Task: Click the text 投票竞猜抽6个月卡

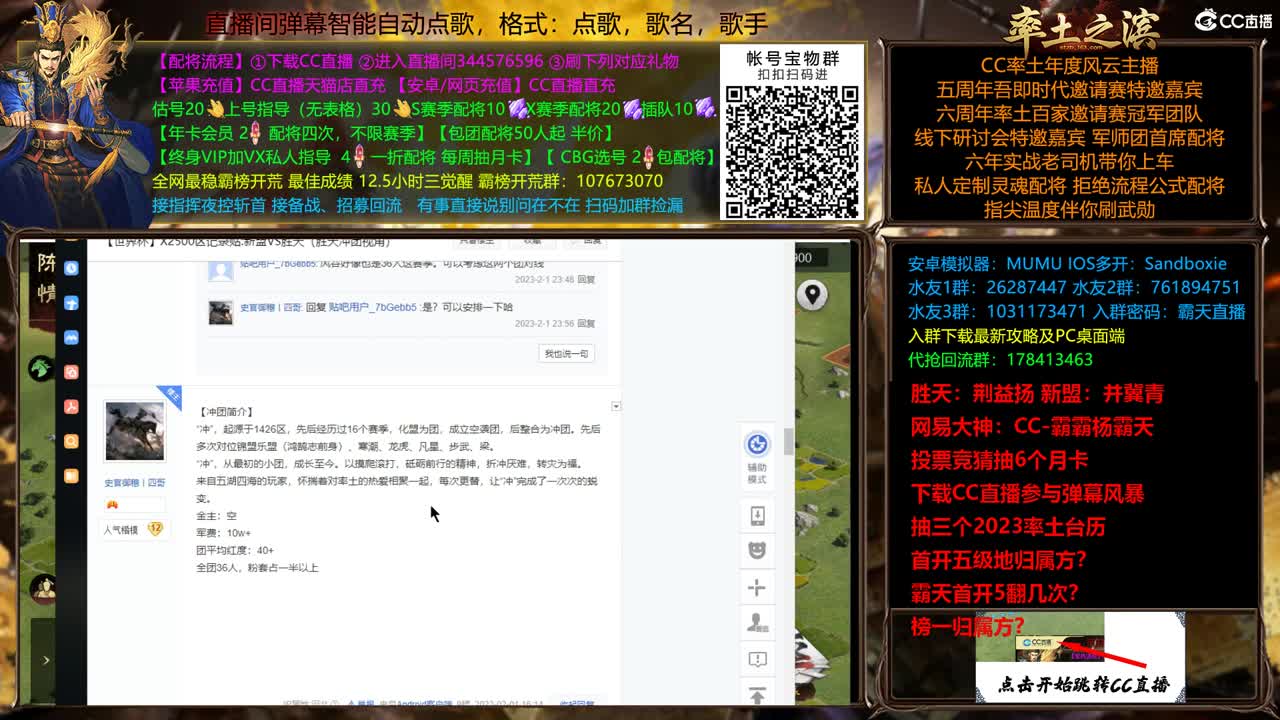Action: click(999, 460)
